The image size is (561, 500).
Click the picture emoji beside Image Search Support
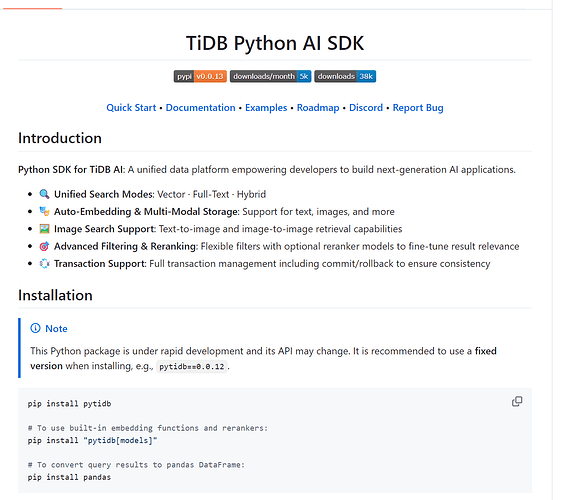(x=44, y=229)
